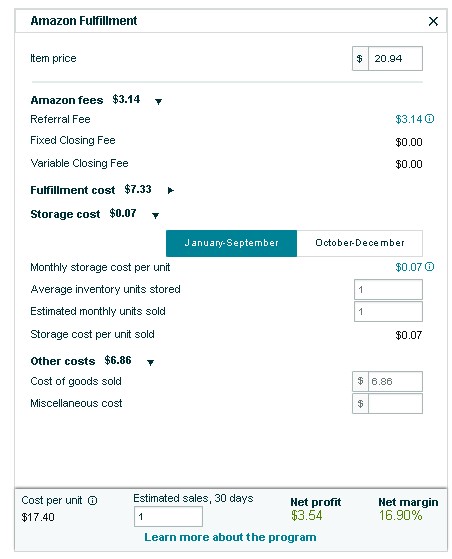The width and height of the screenshot is (452, 559).
Task: Open the Learn more about the program link
Action: click(x=230, y=537)
